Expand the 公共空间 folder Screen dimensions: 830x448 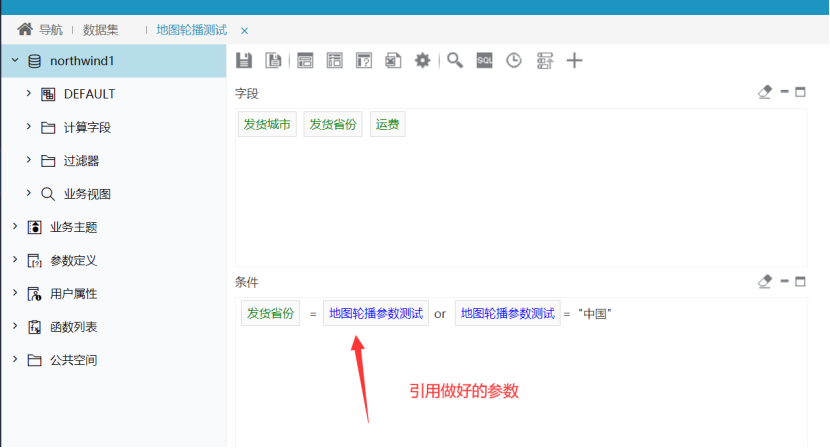pyautogui.click(x=15, y=360)
